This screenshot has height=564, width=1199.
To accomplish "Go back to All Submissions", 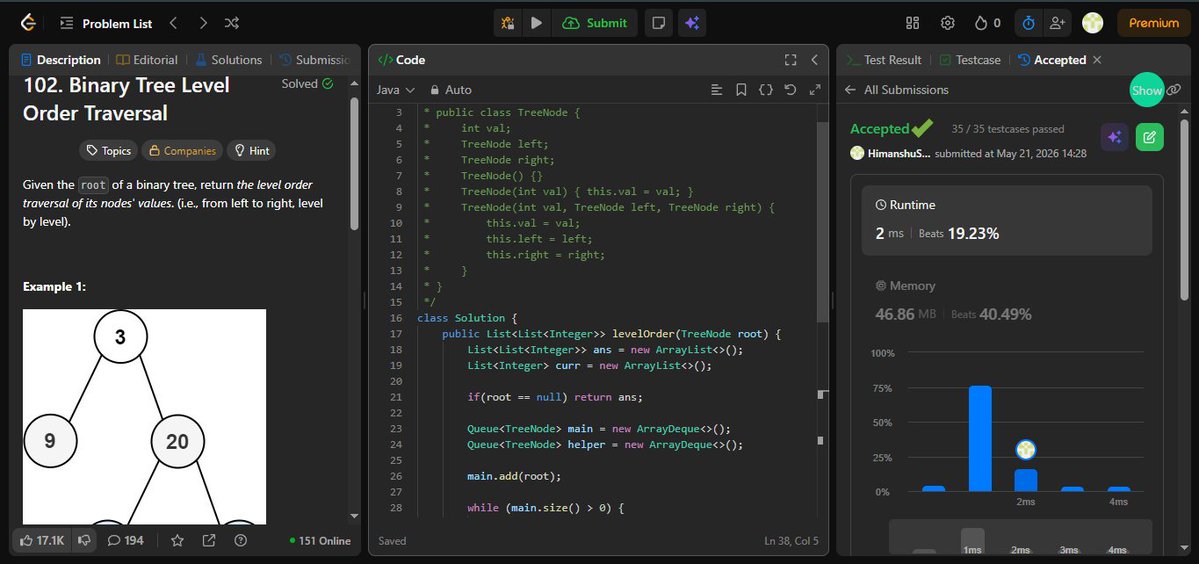I will point(896,89).
